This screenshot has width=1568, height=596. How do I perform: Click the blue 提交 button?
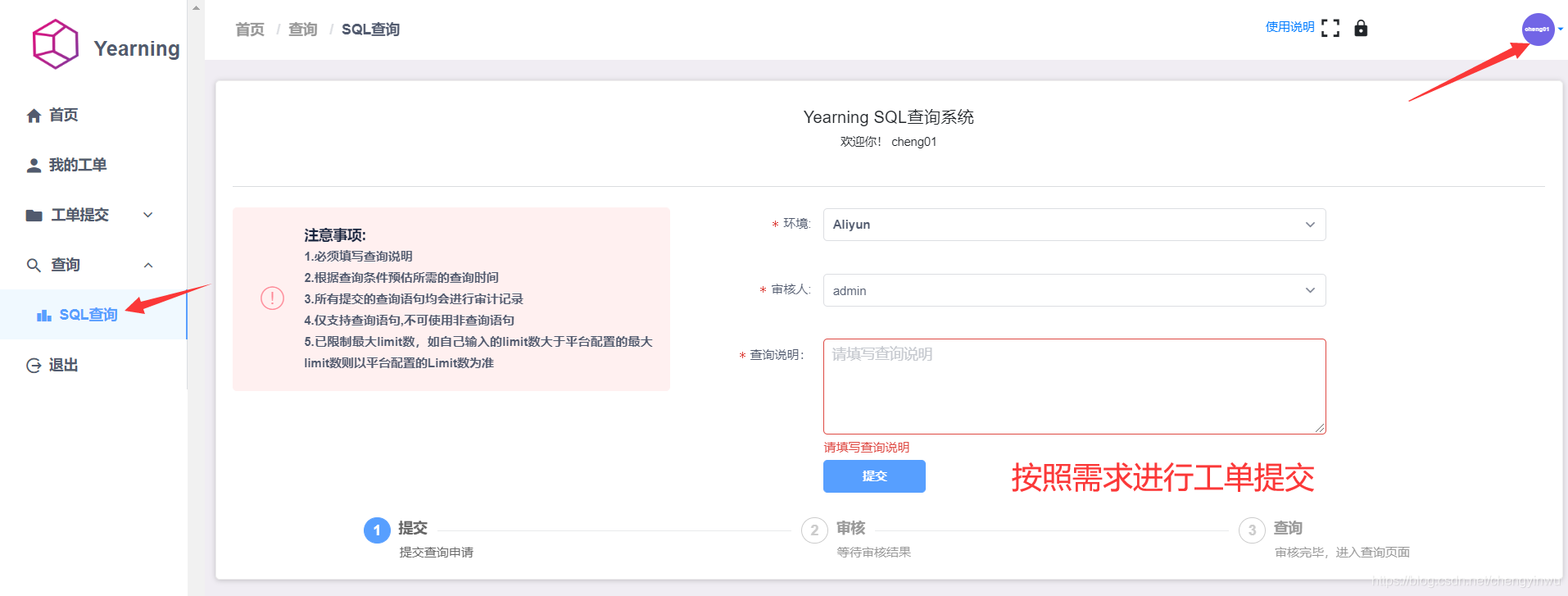[x=874, y=476]
